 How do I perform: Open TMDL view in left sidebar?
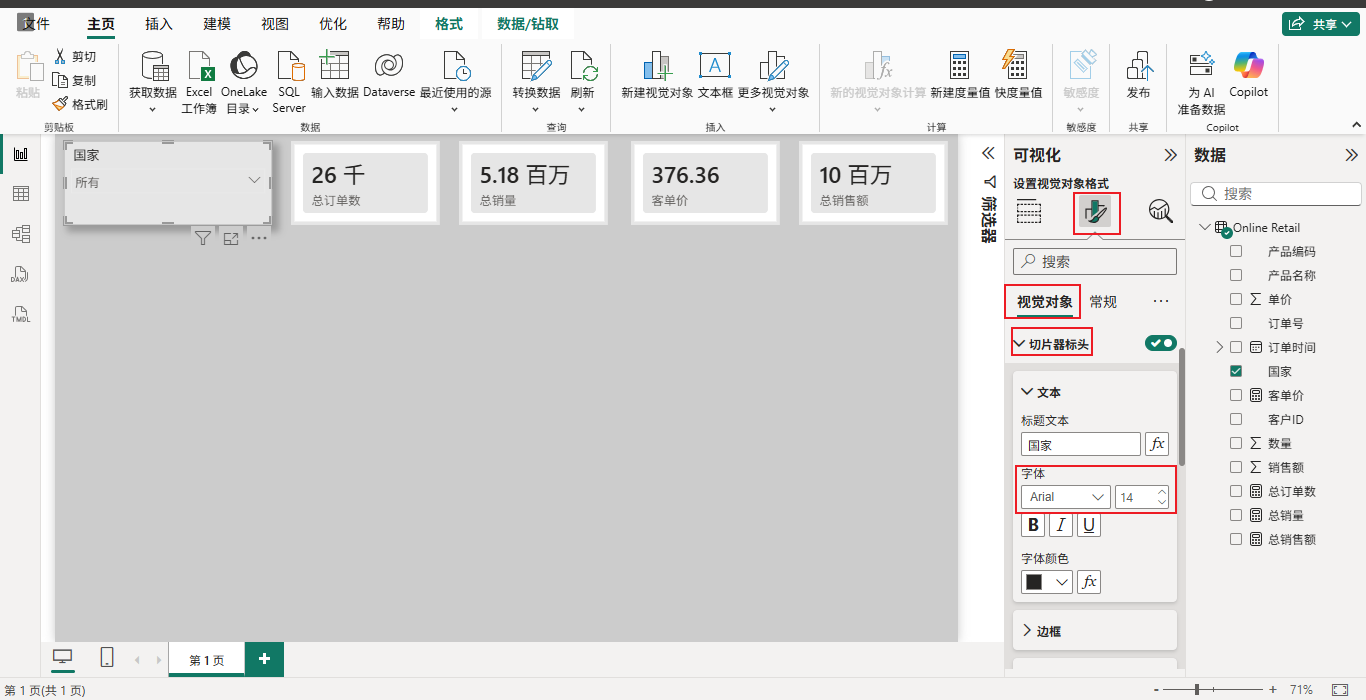click(x=21, y=314)
